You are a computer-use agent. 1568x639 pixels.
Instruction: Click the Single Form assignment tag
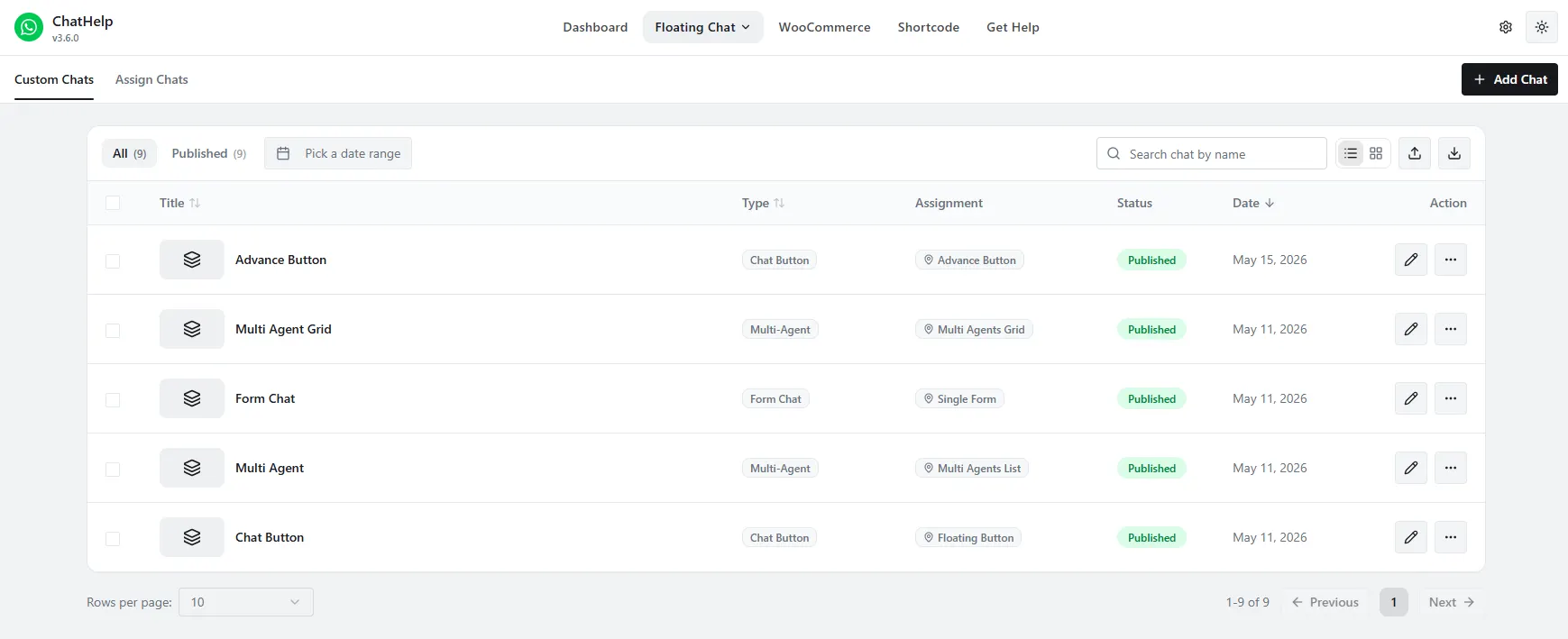click(959, 399)
